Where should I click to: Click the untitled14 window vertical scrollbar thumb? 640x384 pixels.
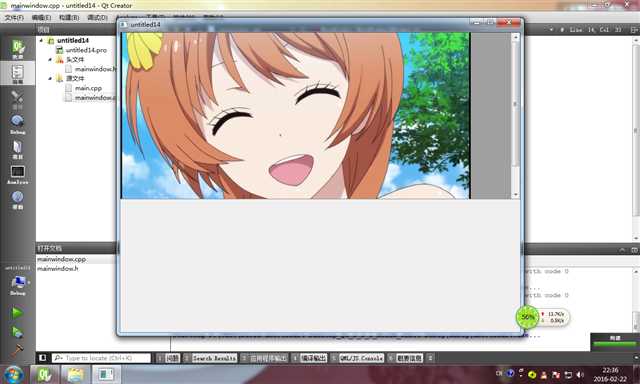pyautogui.click(x=516, y=104)
